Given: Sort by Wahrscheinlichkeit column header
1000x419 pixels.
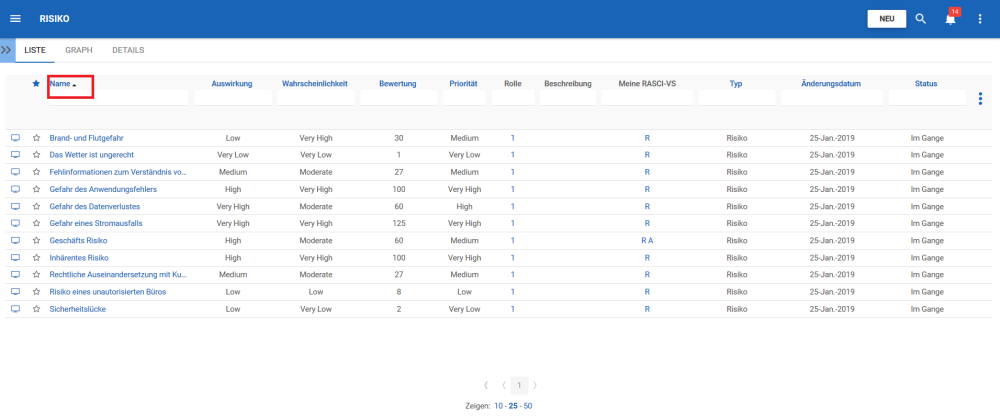Looking at the screenshot, I should click(314, 84).
